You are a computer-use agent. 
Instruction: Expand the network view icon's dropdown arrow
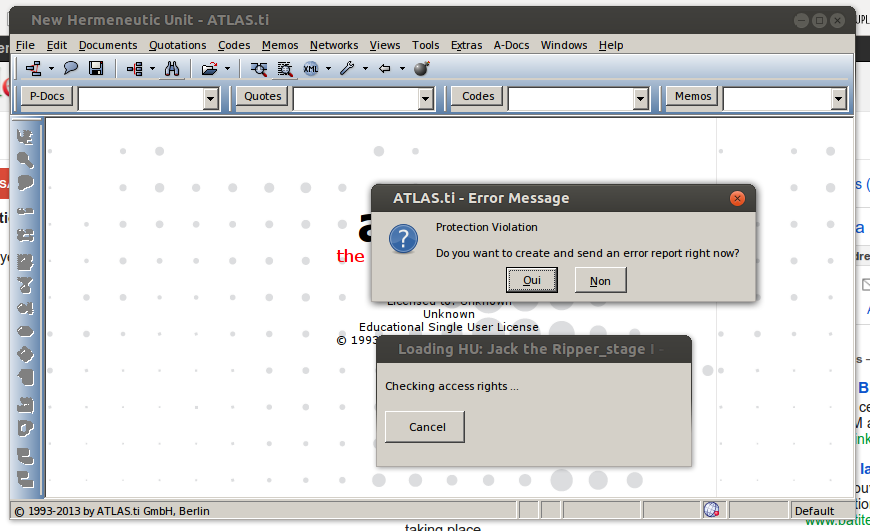(x=52, y=69)
